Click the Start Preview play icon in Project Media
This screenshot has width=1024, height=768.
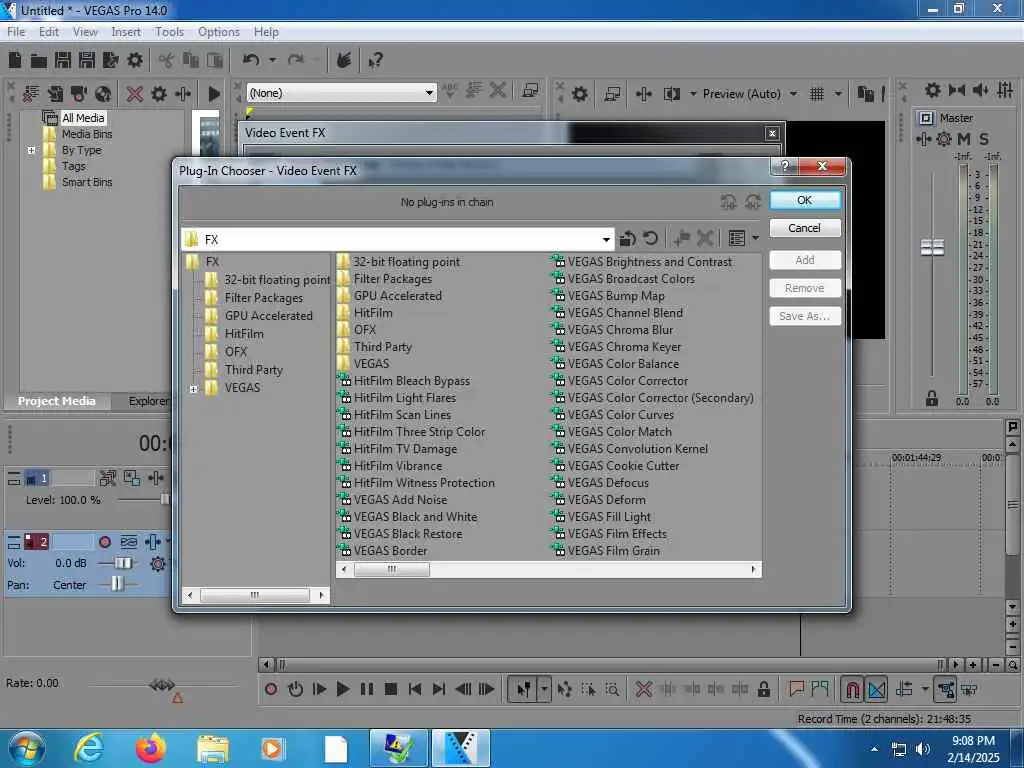coord(214,93)
